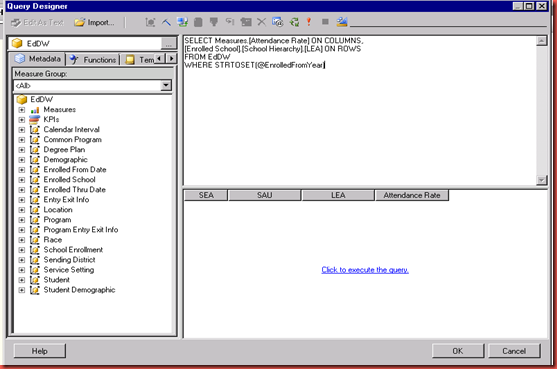Expand the KPIs node

tap(22, 120)
